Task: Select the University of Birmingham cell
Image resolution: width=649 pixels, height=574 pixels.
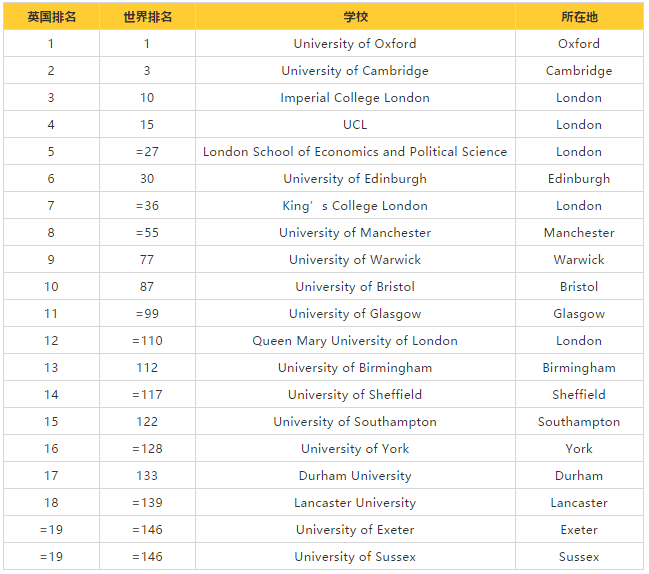Action: tap(355, 367)
